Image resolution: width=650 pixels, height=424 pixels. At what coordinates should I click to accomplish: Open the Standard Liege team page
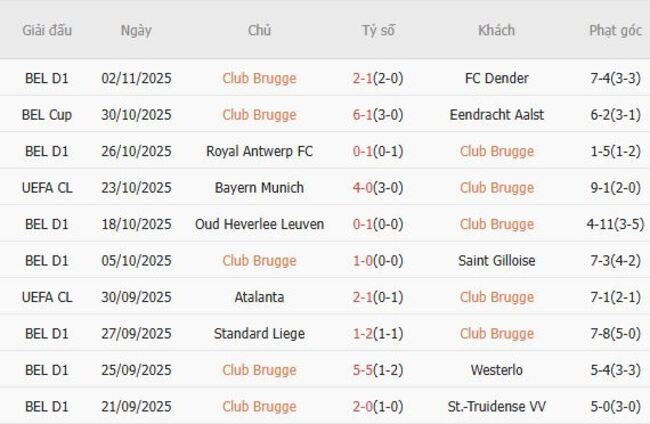259,334
